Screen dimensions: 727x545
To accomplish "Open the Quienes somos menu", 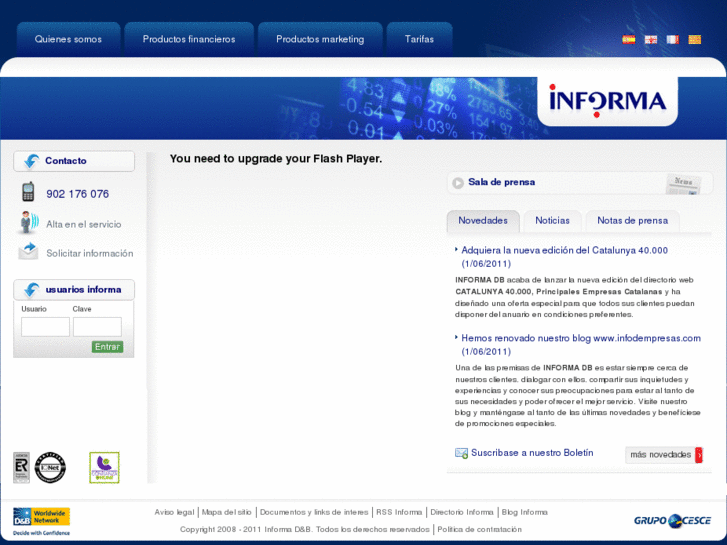I will click(x=68, y=39).
